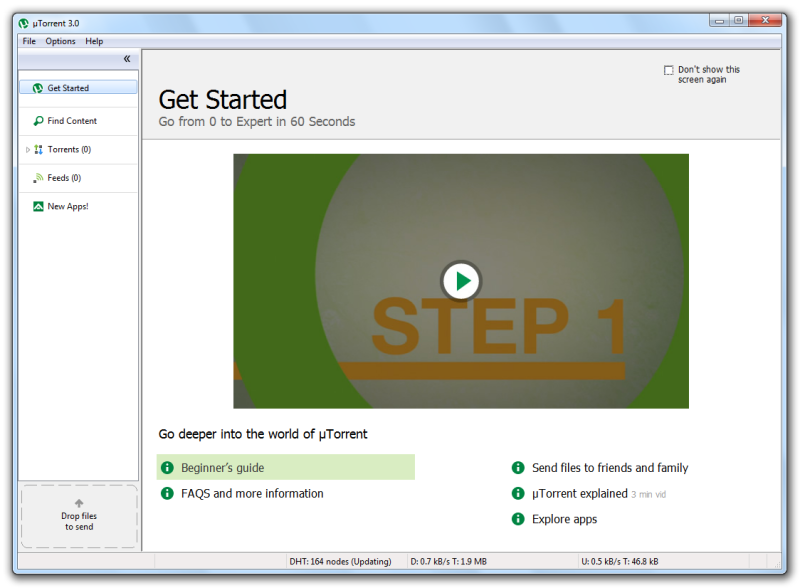800x588 pixels.
Task: Open Send files to friends and family link
Action: pyautogui.click(x=610, y=468)
